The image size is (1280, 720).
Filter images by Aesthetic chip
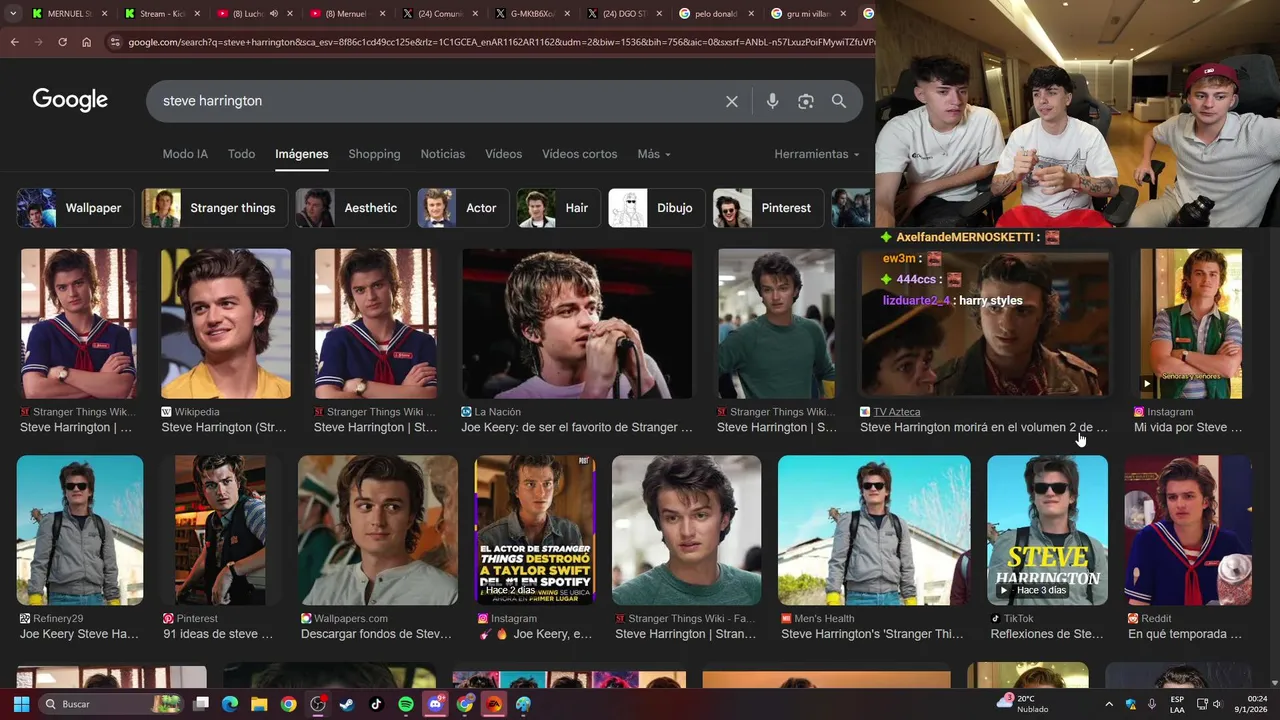pos(352,208)
